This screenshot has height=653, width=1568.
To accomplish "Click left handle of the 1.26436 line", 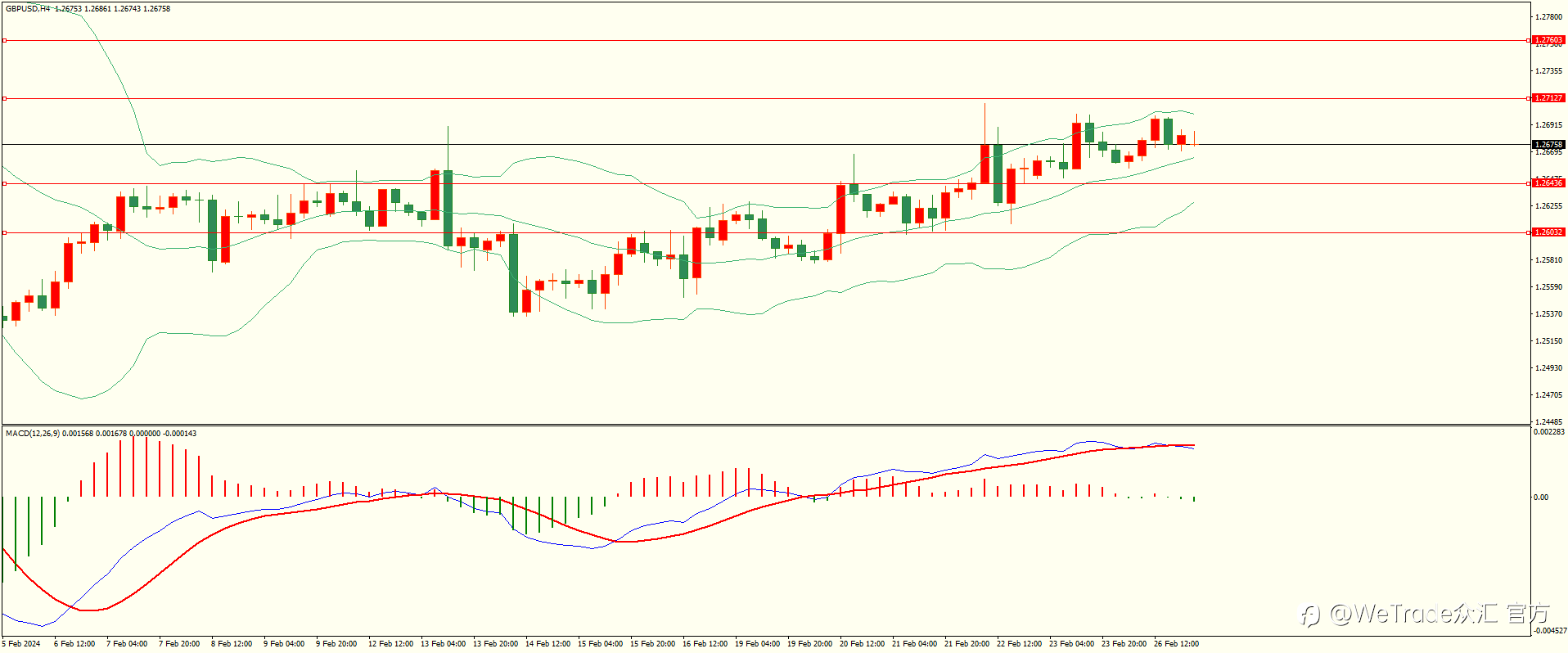I will 4,183.
